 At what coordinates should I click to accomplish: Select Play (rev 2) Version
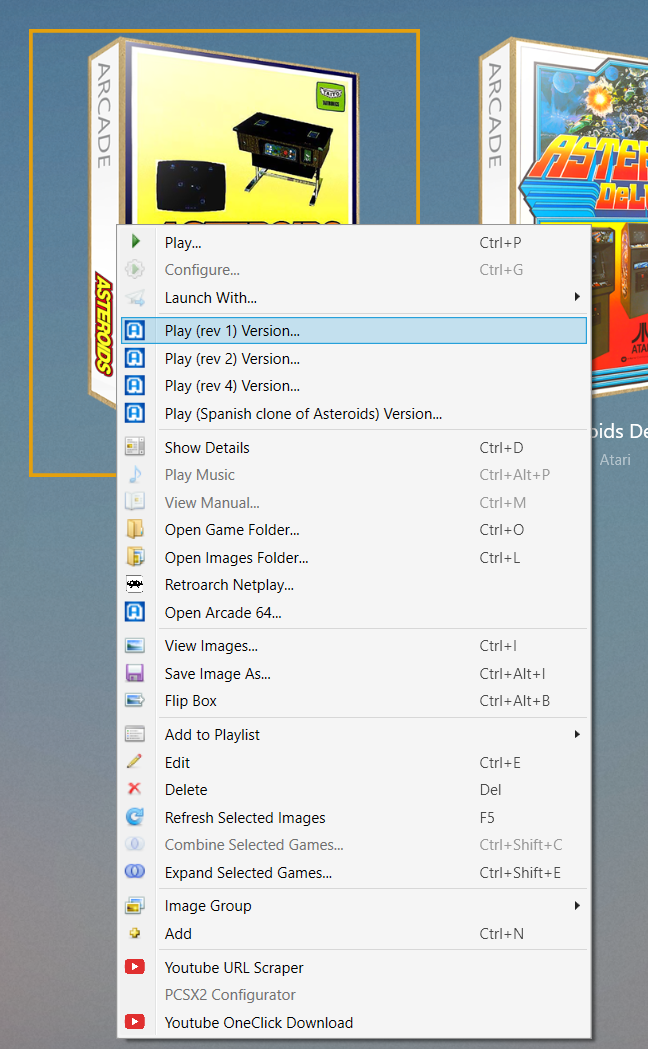point(354,359)
